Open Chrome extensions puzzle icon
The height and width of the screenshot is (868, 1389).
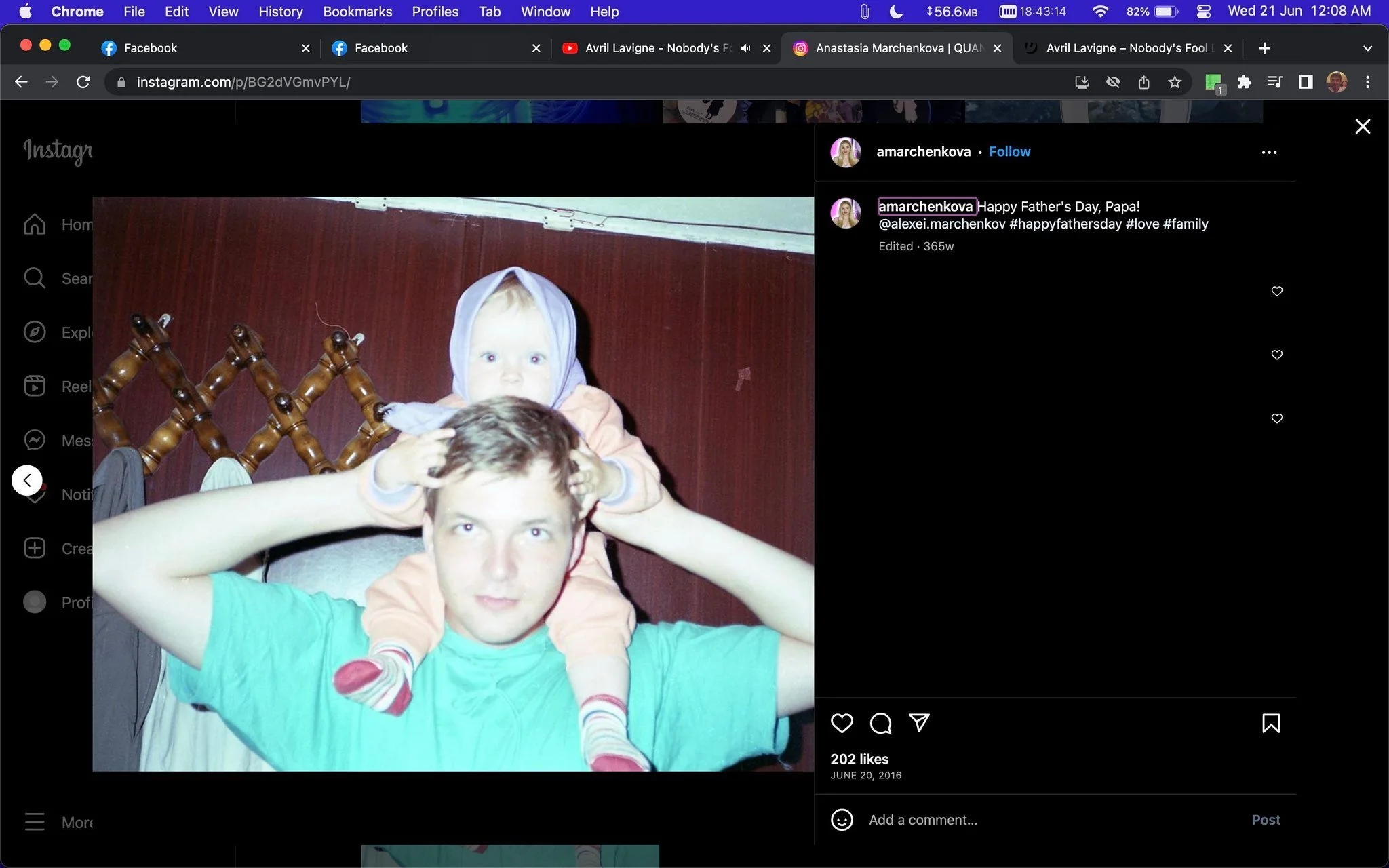click(1244, 82)
